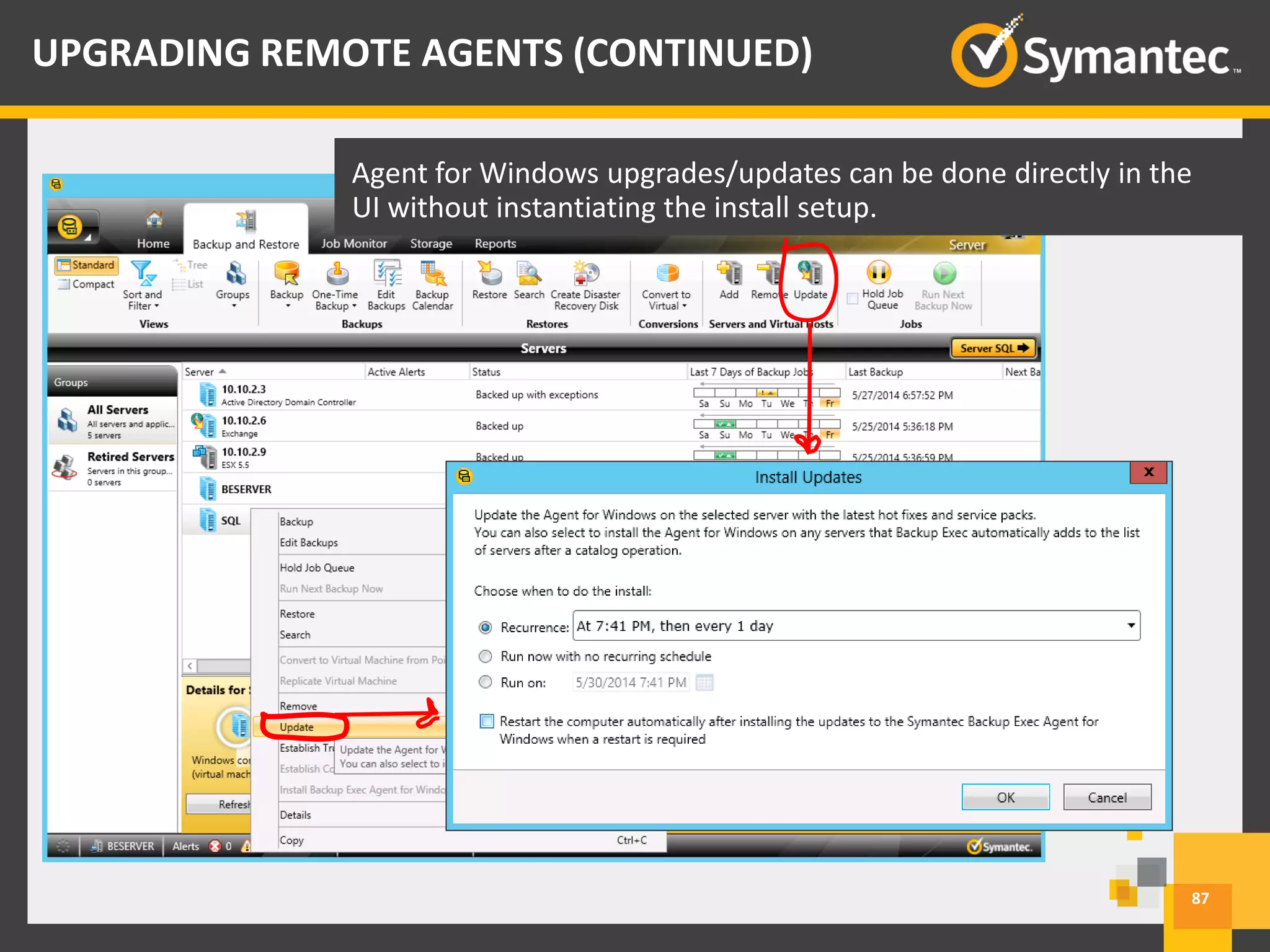Switch to the Storage tab
Viewport: 1270px width, 952px height.
click(431, 244)
